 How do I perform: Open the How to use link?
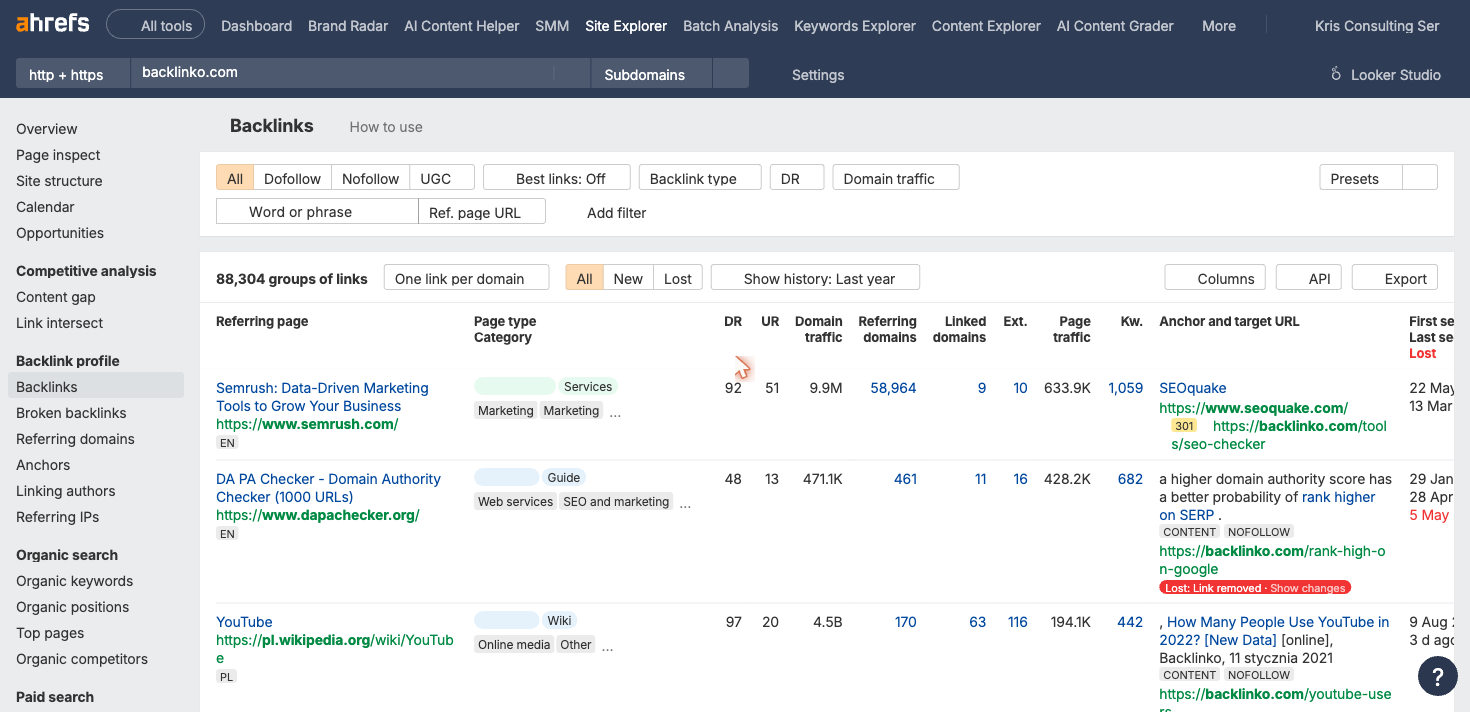tap(386, 127)
